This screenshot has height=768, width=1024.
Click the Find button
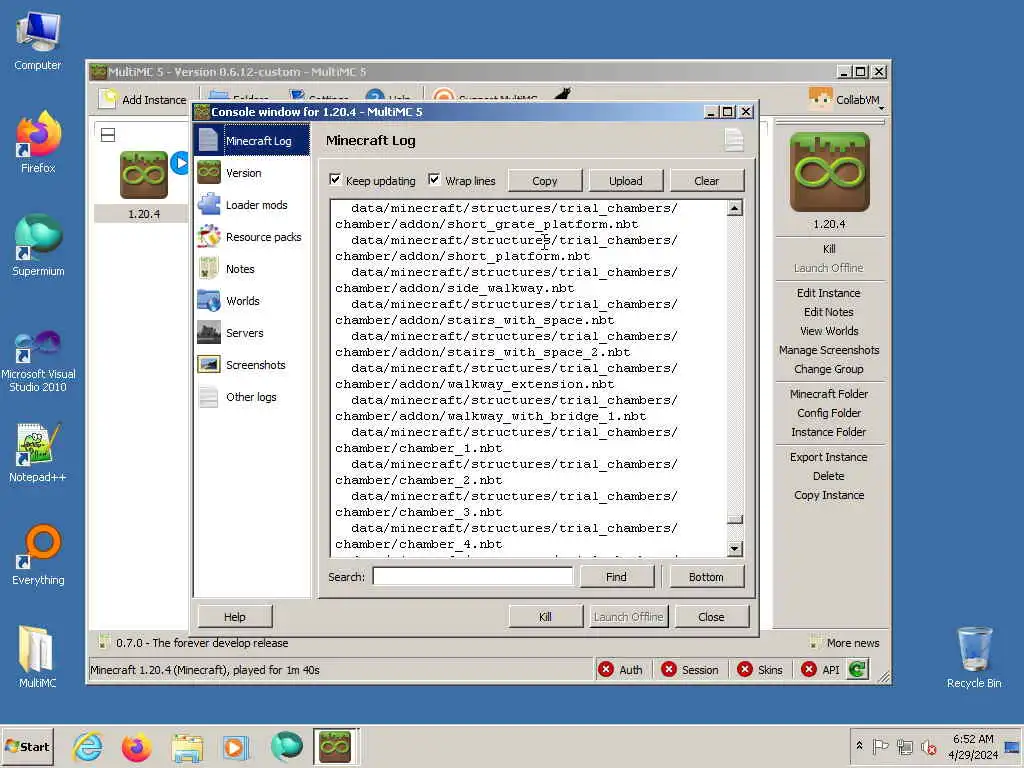pos(616,577)
